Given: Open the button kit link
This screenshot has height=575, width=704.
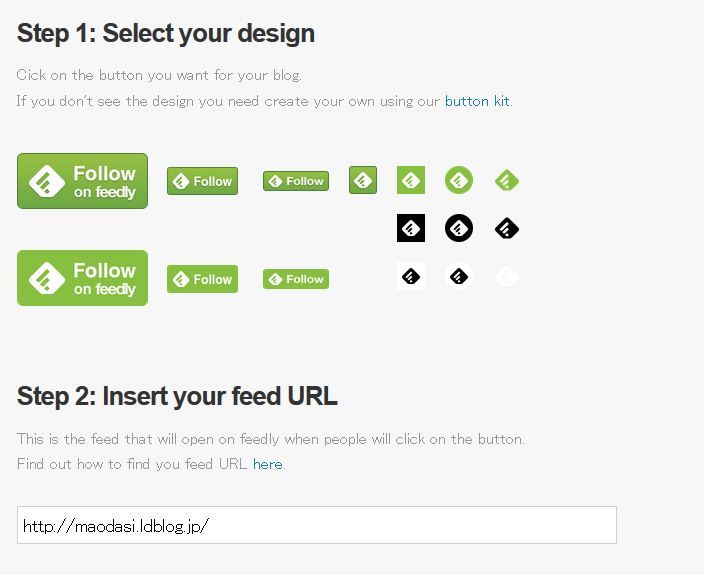Looking at the screenshot, I should (477, 101).
